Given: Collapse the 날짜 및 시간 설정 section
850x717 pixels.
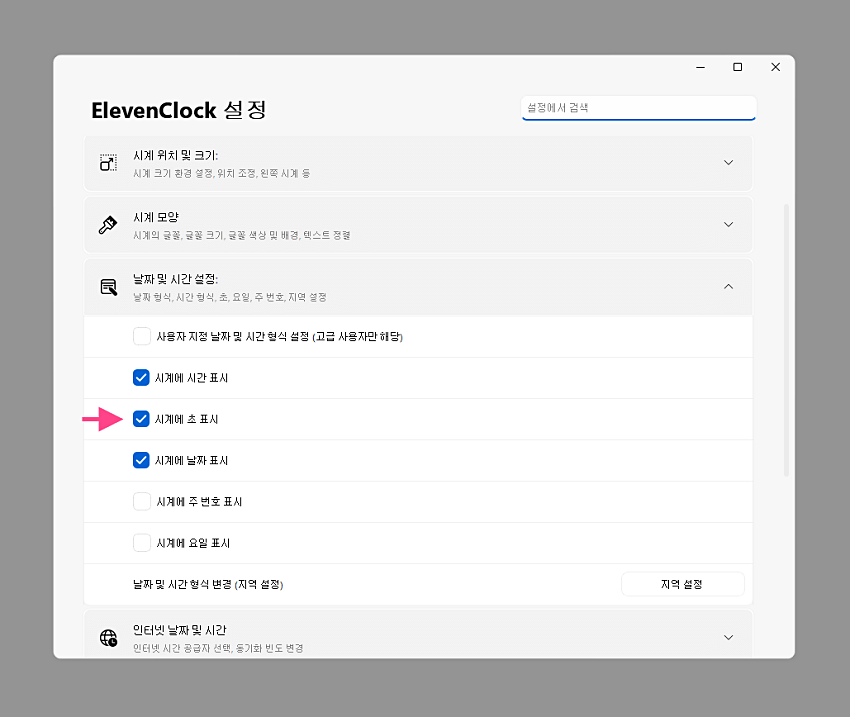Looking at the screenshot, I should [x=728, y=285].
